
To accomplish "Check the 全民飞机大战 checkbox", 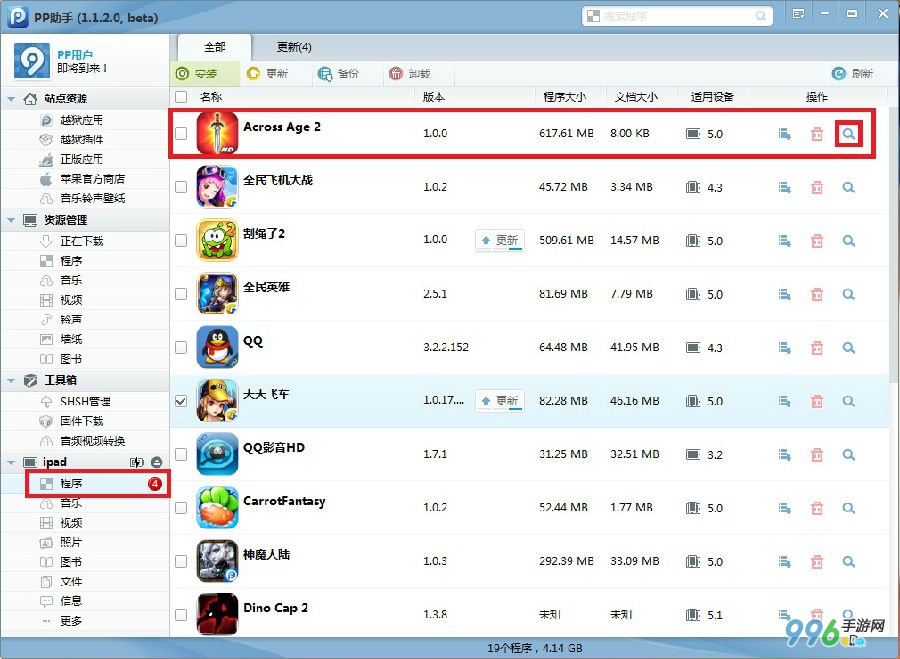I will 181,187.
